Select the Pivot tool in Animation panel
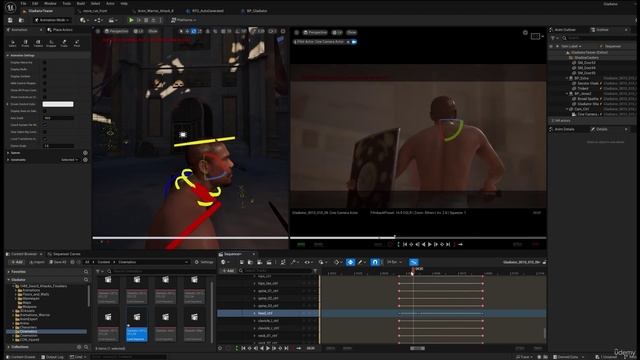640x360 pixels. click(77, 43)
